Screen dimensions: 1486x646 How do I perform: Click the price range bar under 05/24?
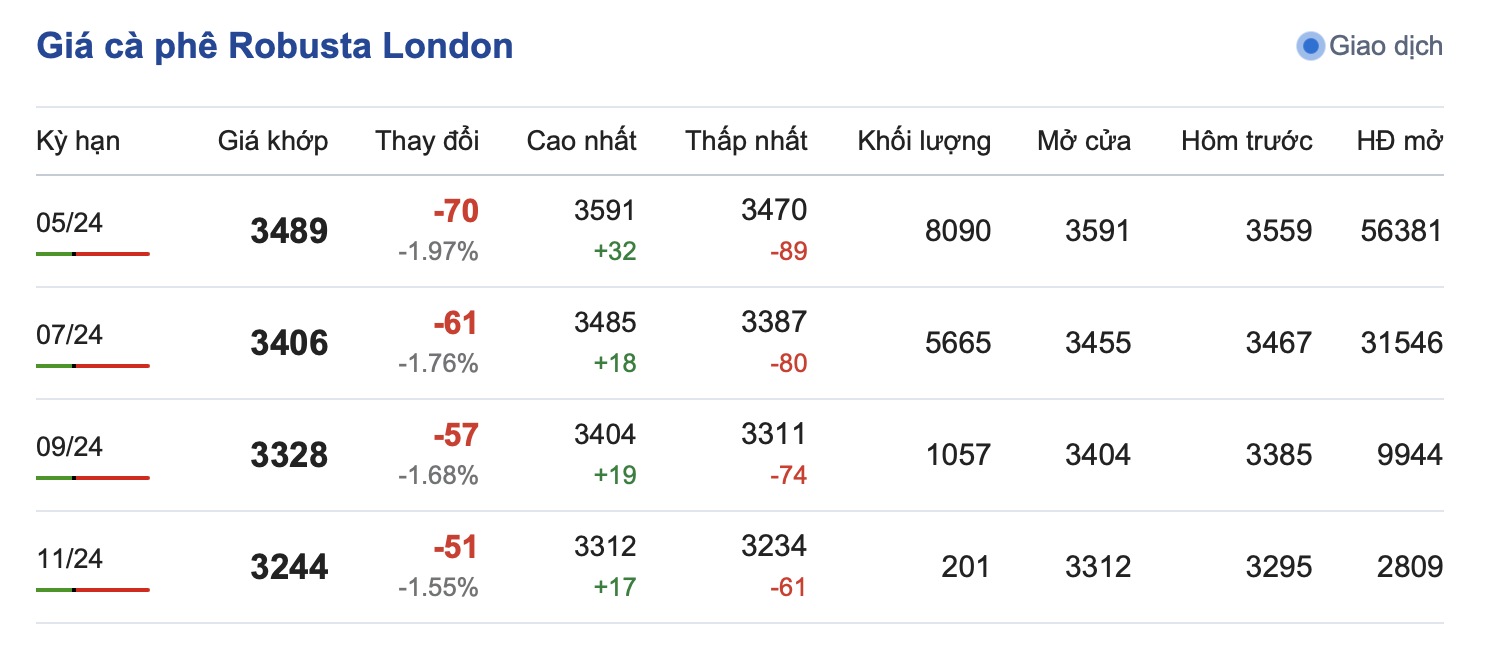(x=92, y=254)
